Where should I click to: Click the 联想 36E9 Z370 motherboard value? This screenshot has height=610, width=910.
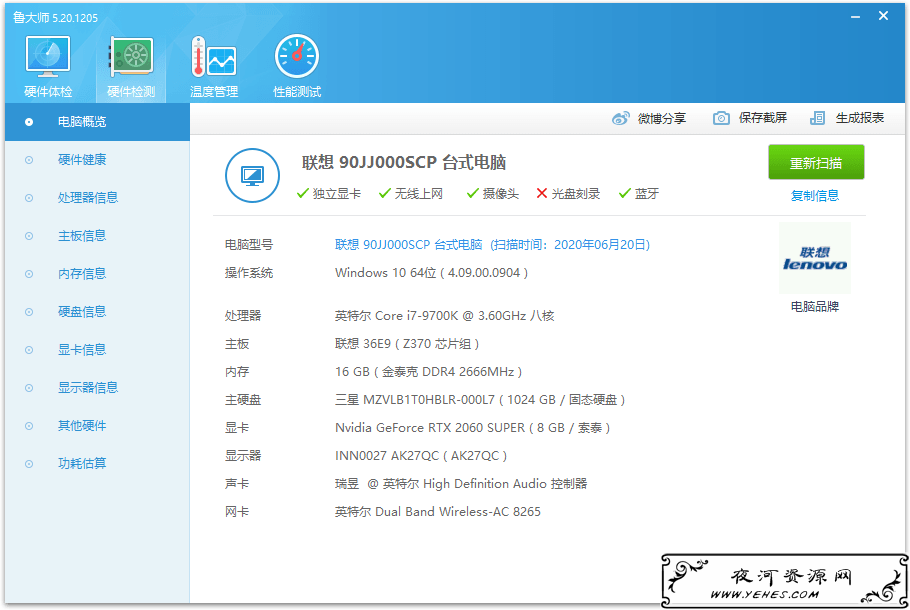pyautogui.click(x=407, y=344)
